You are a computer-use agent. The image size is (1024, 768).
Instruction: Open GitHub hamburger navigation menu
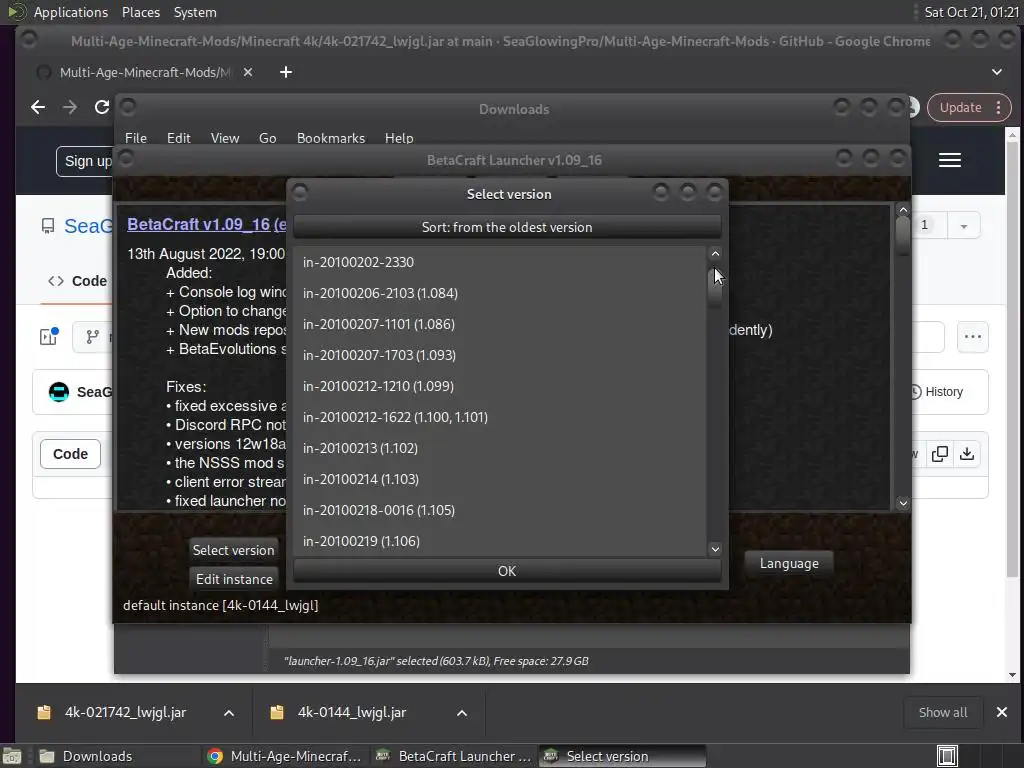coord(950,160)
